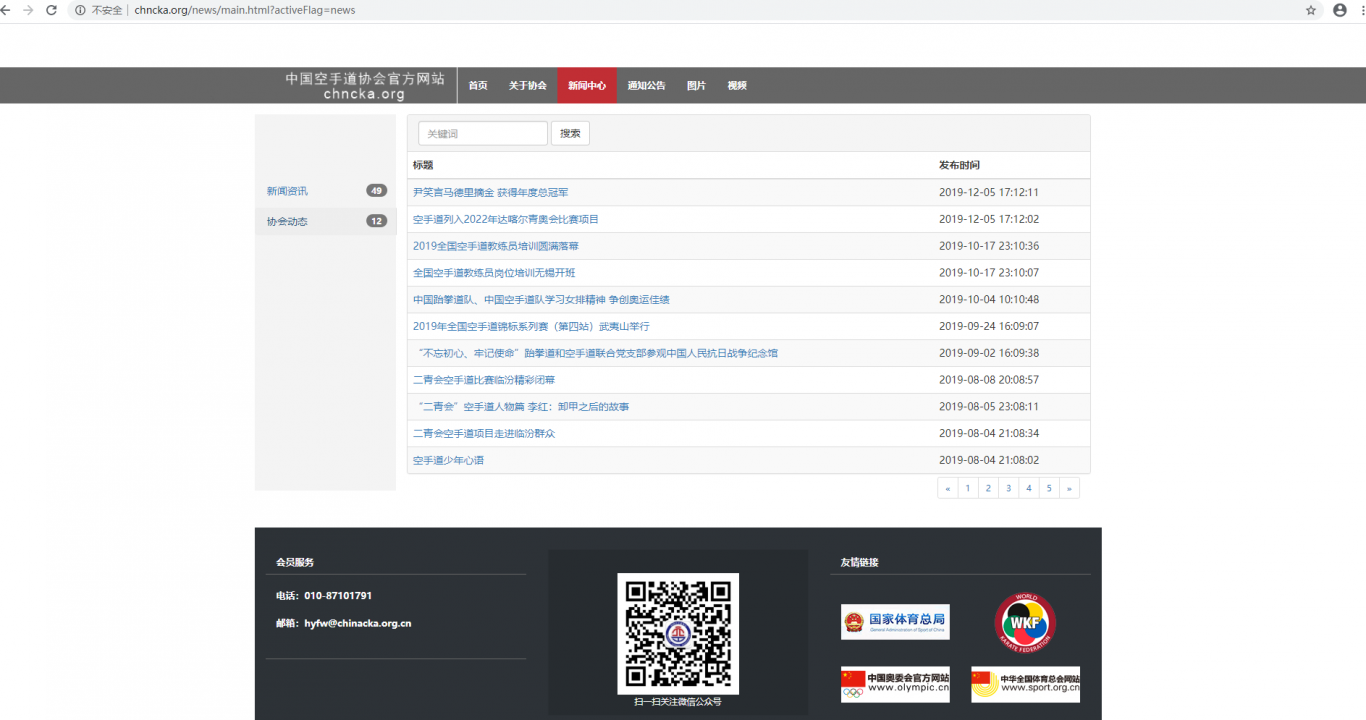This screenshot has height=720, width=1366.
Task: Open article "不忘初心、牢记使命" 参观纪念馆
Action: 595,353
